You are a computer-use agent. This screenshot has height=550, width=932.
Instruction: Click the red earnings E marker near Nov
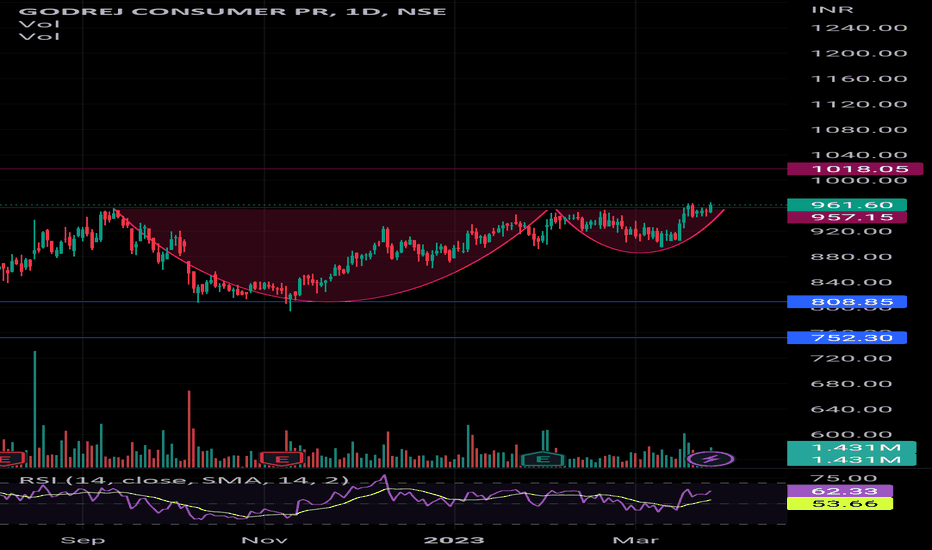tap(282, 459)
